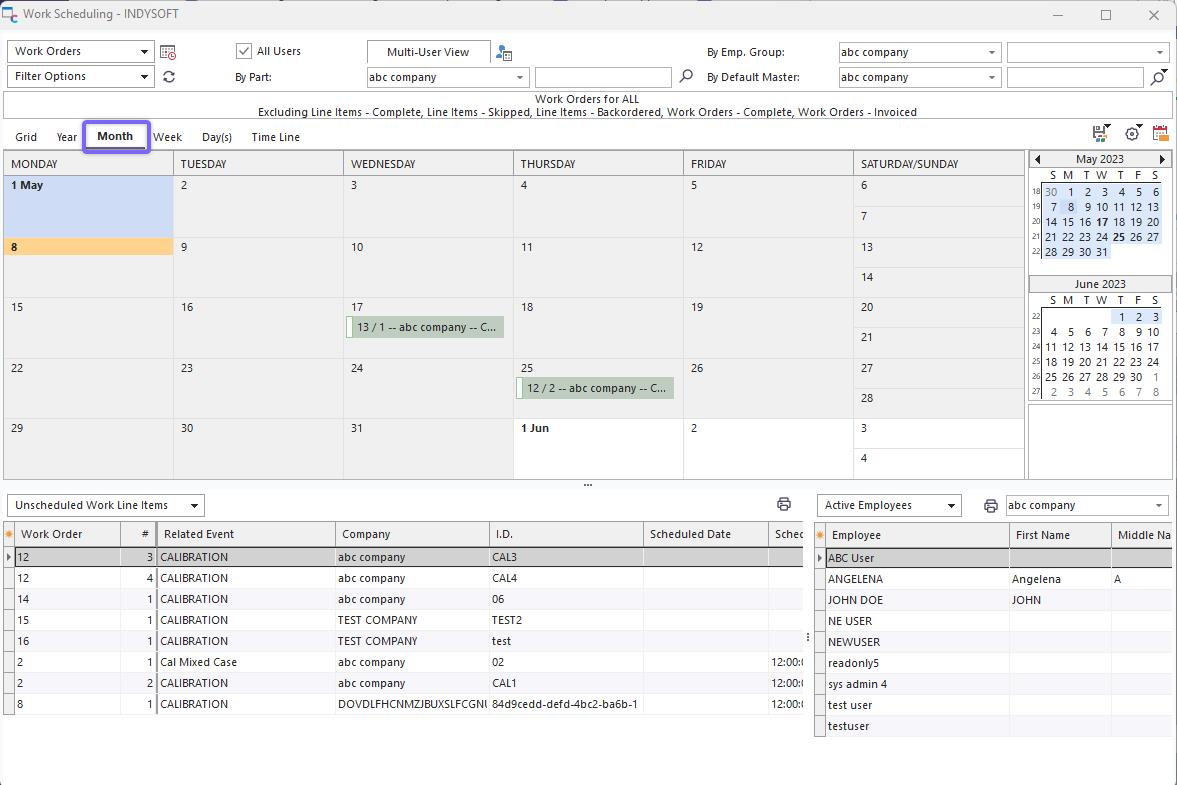
Task: Click the search magnifier for By Part
Action: [686, 77]
